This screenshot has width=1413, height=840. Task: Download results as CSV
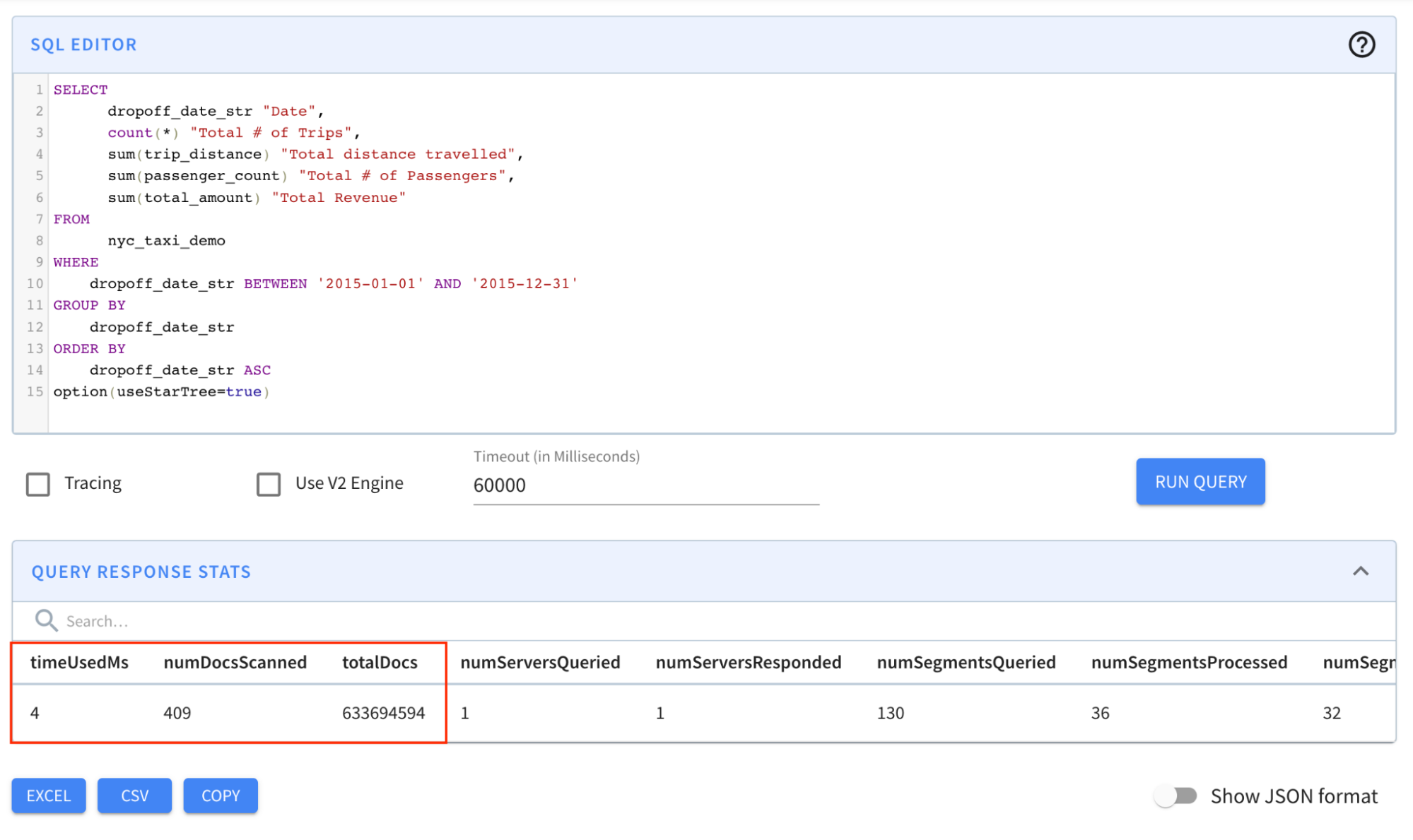134,795
